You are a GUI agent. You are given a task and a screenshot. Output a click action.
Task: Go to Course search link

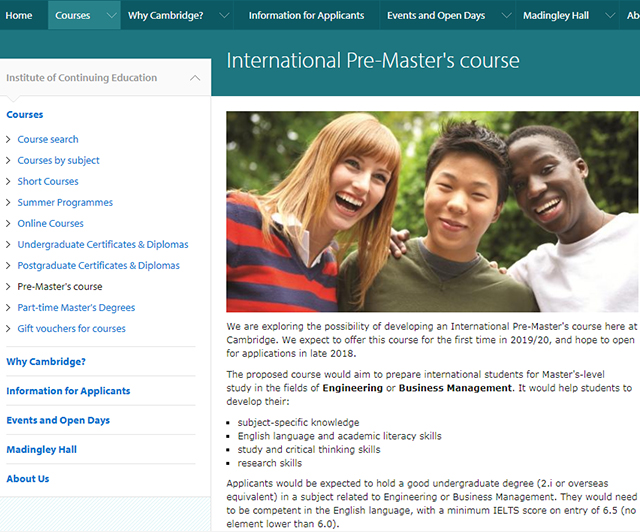pos(48,139)
